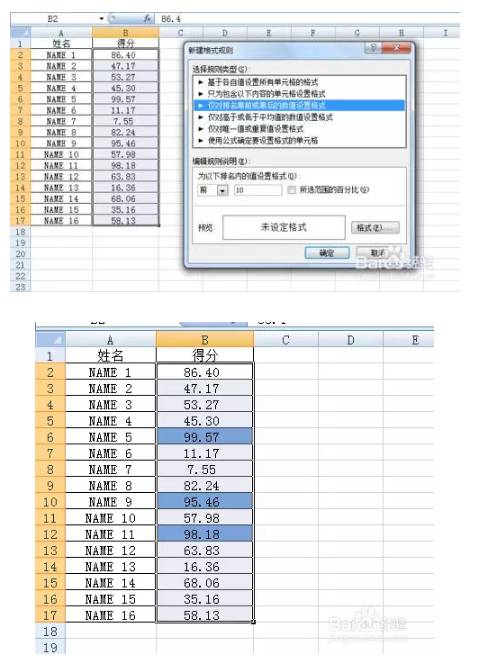This screenshot has height=670, width=485.
Task: Click cell 63.83 in the lower enlarged sheet
Action: [205, 551]
